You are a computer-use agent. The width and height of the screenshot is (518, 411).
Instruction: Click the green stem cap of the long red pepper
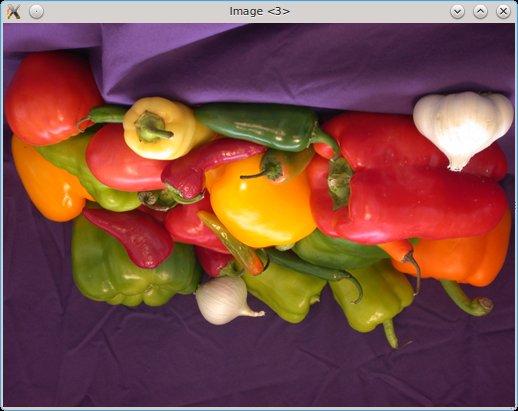click(340, 183)
